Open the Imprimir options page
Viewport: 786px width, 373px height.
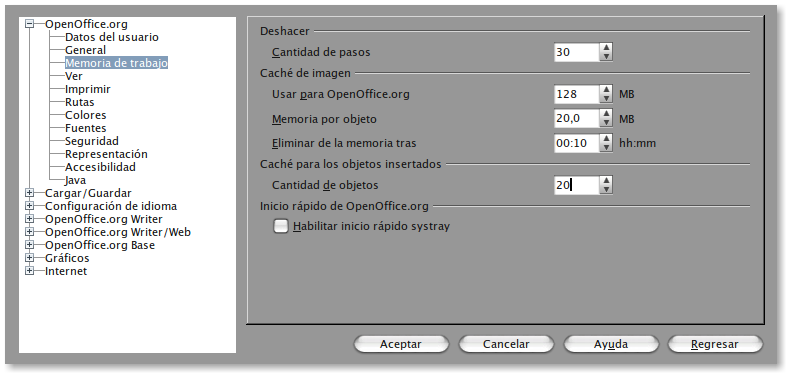click(88, 89)
